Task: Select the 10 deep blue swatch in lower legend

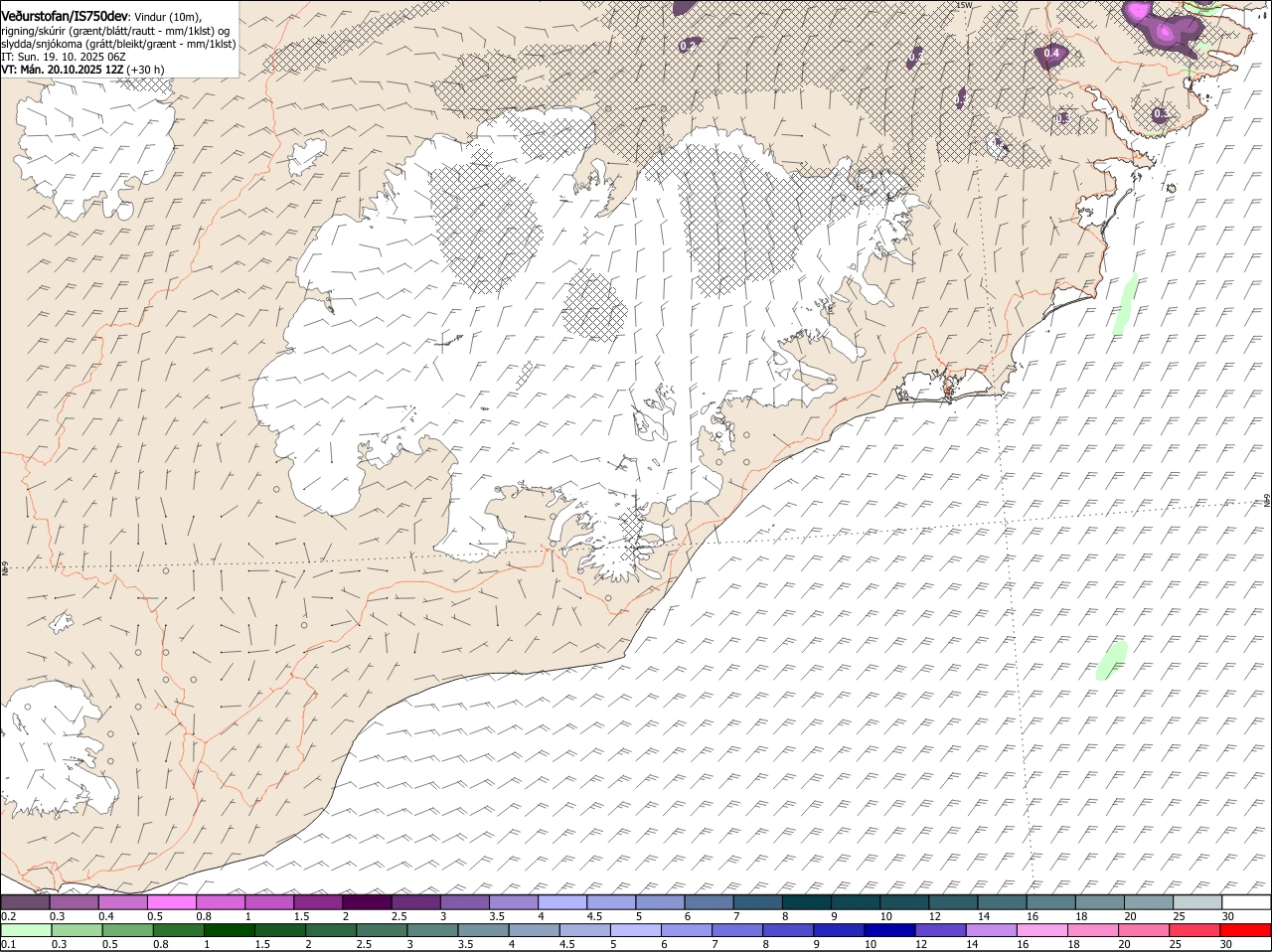Action: point(889,930)
